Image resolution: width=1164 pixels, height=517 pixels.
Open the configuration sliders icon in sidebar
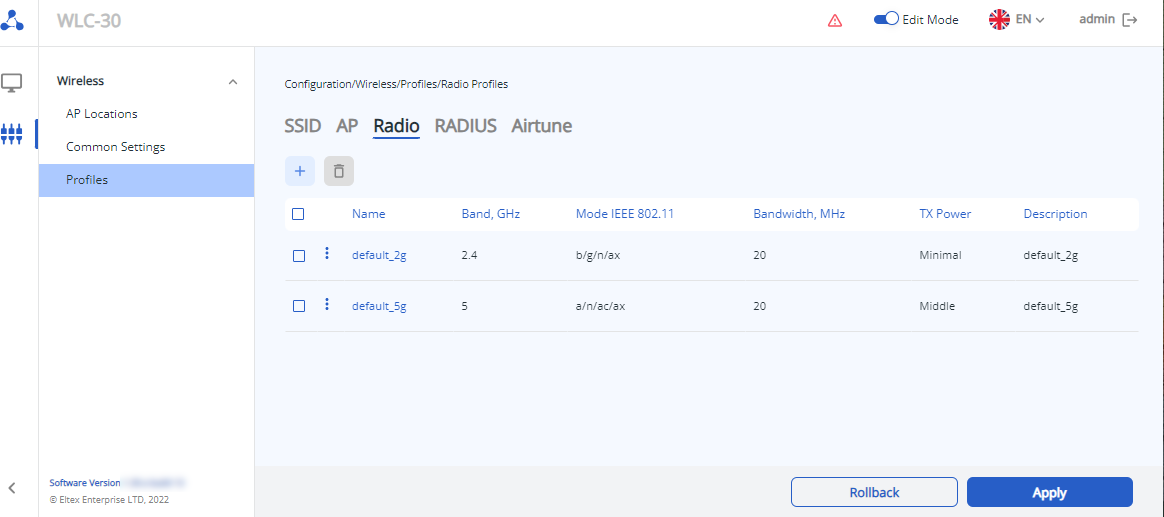pyautogui.click(x=12, y=134)
